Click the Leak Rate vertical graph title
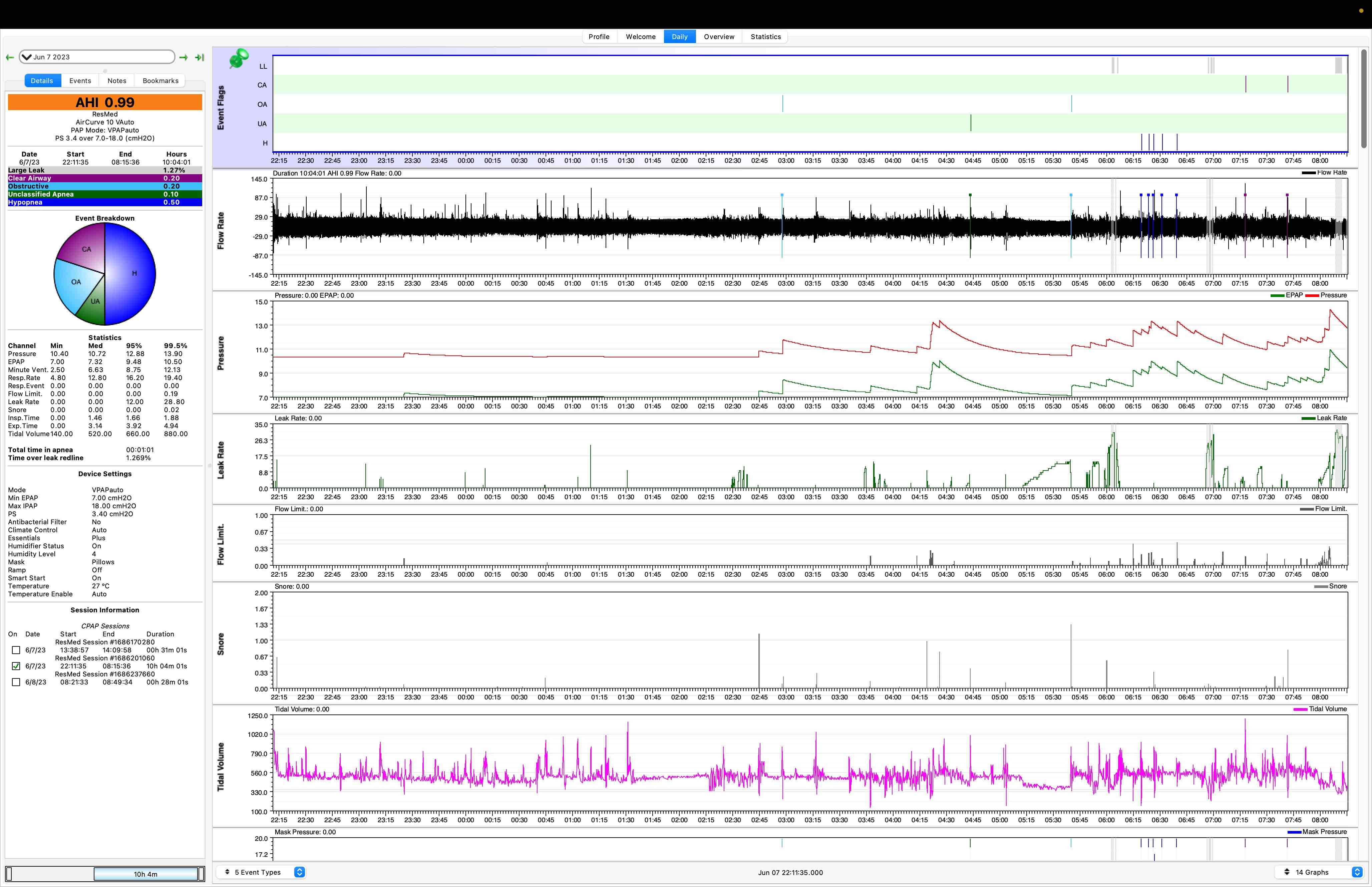The height and width of the screenshot is (887, 1372). coord(221,460)
